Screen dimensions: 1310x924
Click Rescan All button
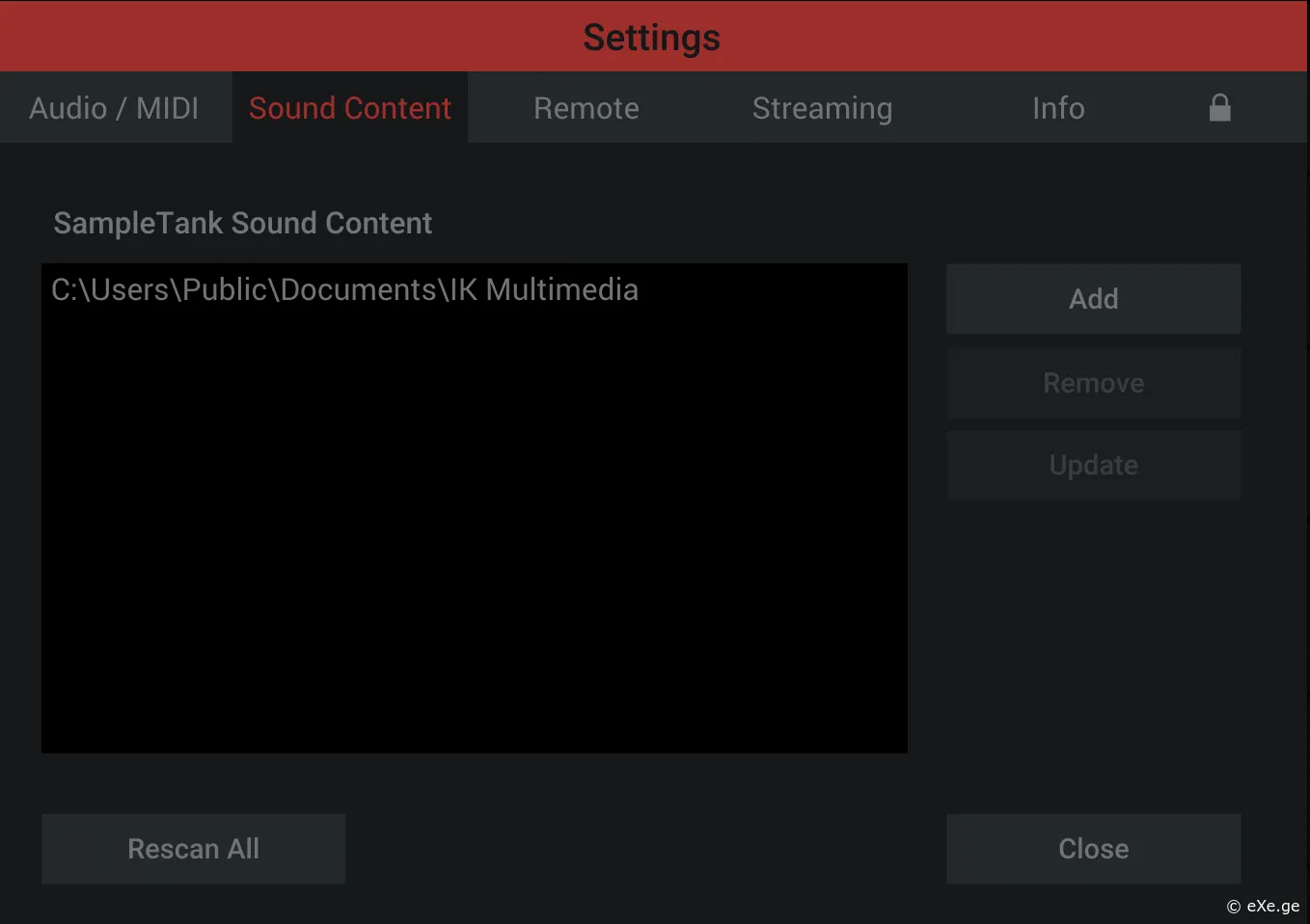(193, 849)
